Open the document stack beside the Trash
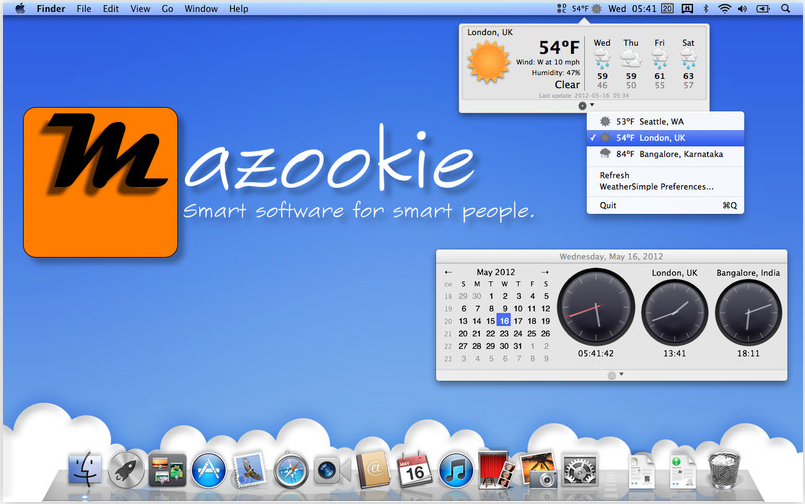Viewport: 805px width, 504px height. 682,471
